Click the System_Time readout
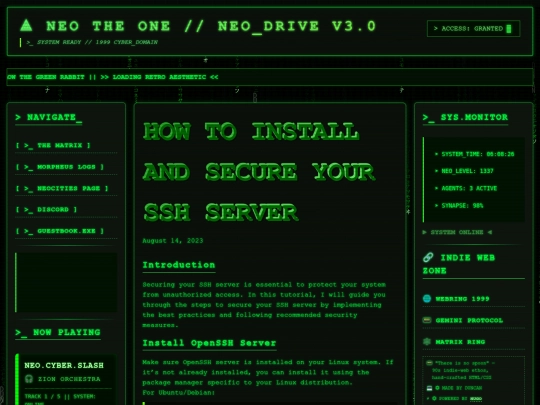 coord(475,154)
